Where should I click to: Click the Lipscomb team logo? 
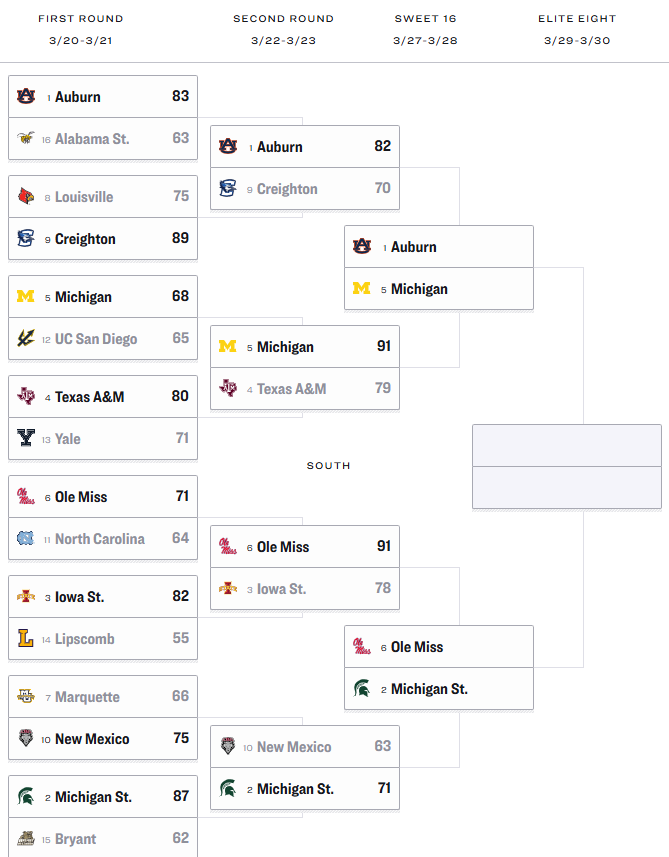(26, 639)
